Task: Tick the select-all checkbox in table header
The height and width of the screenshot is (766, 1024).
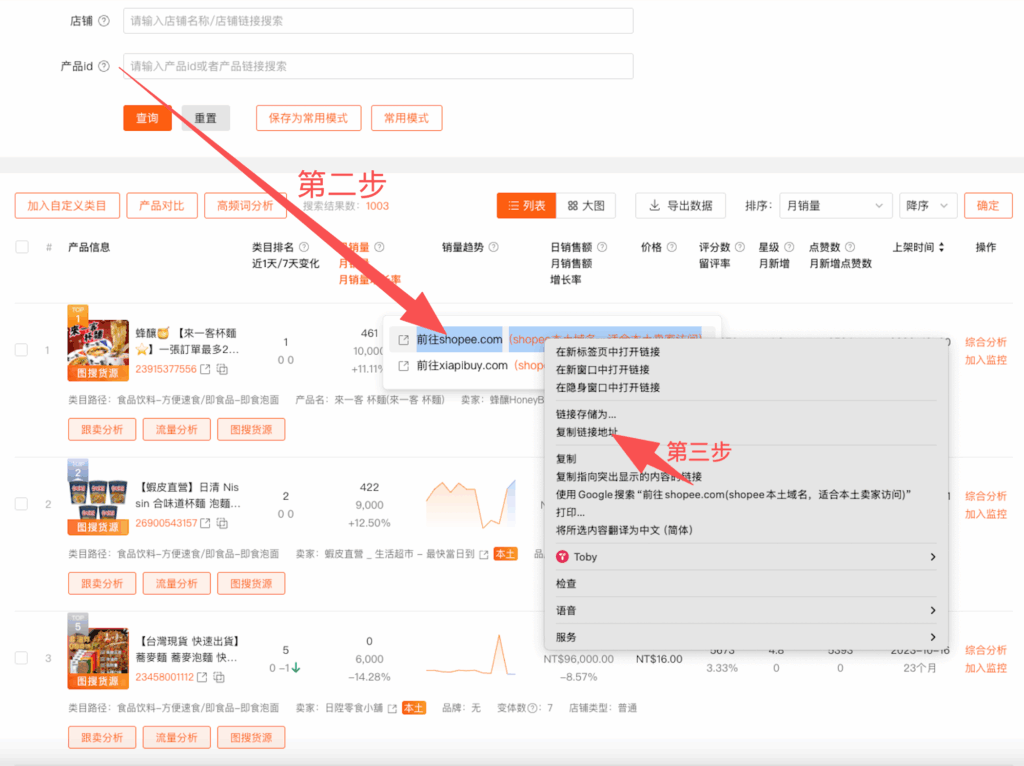Action: click(x=22, y=247)
